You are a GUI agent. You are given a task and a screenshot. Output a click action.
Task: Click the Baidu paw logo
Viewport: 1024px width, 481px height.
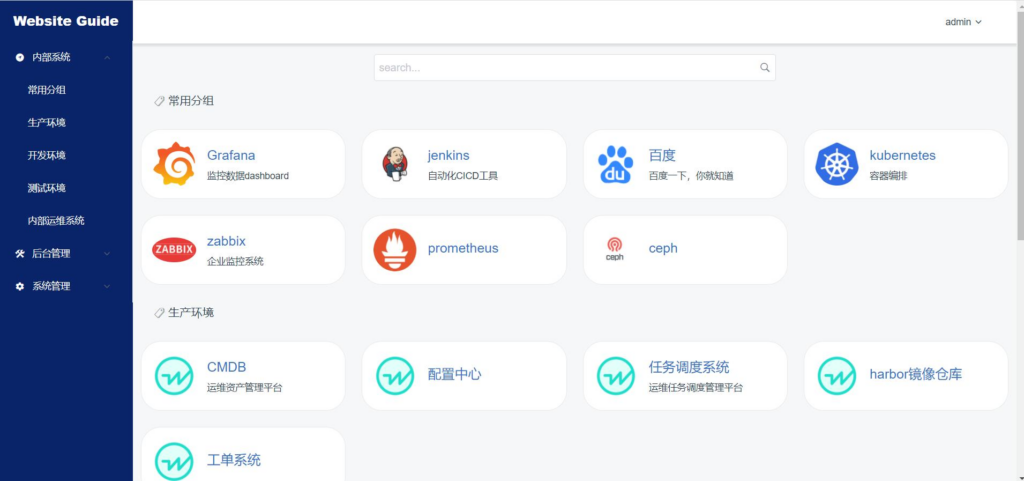tap(615, 164)
